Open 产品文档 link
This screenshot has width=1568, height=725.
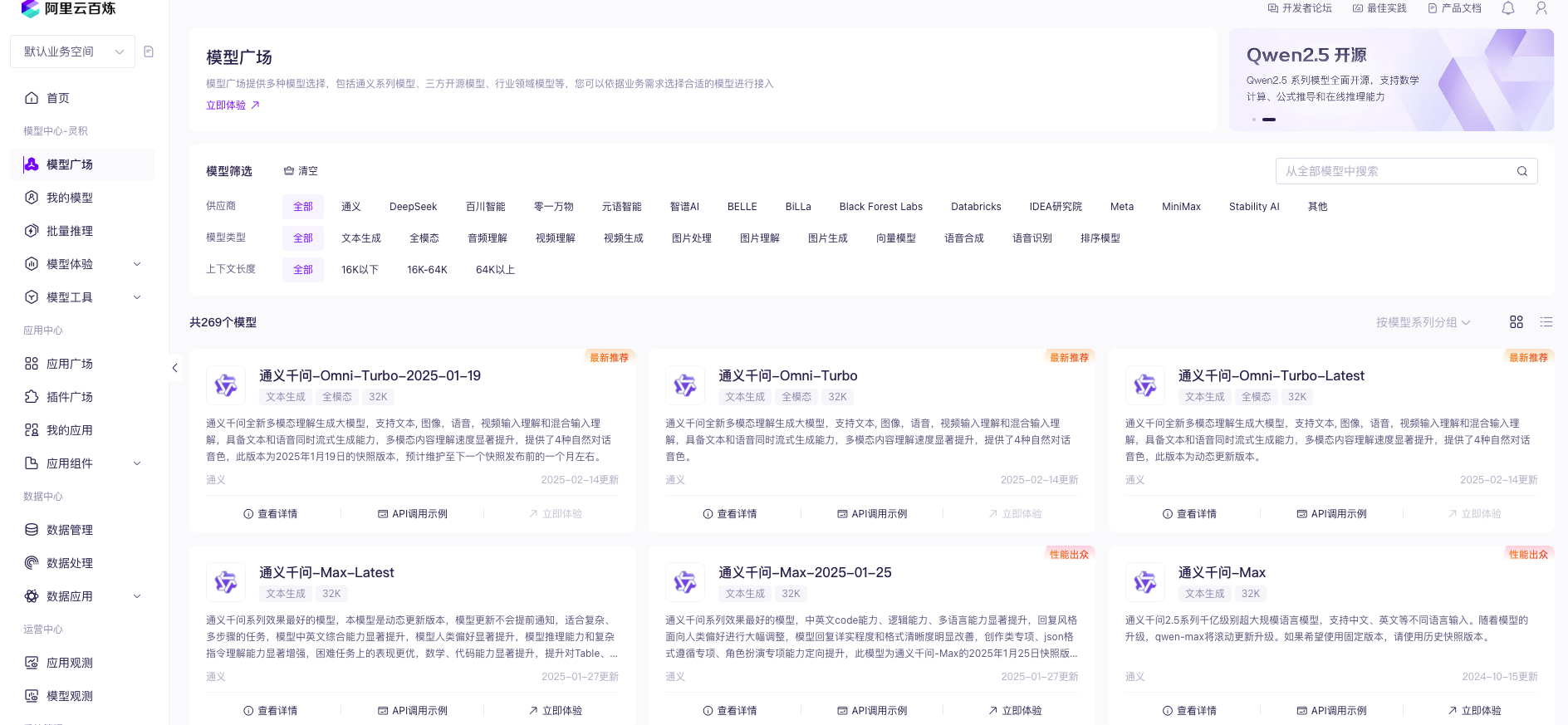click(1454, 8)
